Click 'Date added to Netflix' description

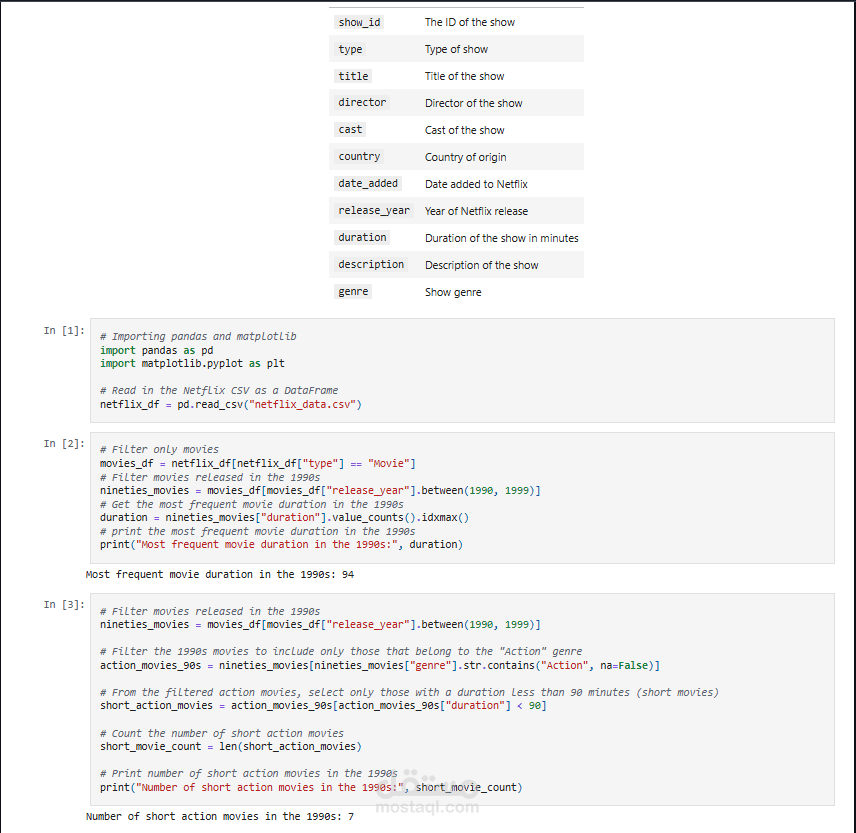(476, 184)
